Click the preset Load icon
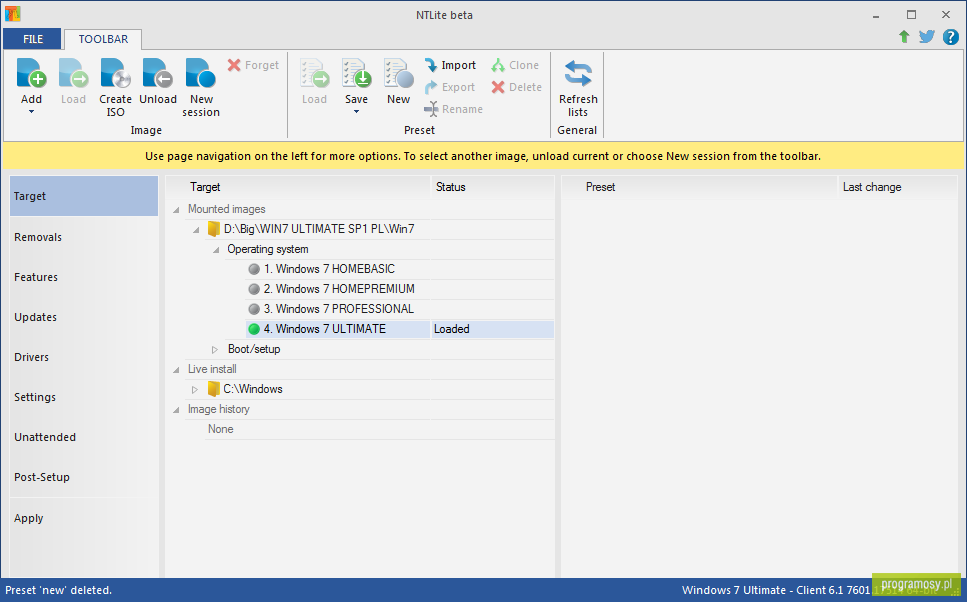The height and width of the screenshot is (602, 967). tap(315, 73)
